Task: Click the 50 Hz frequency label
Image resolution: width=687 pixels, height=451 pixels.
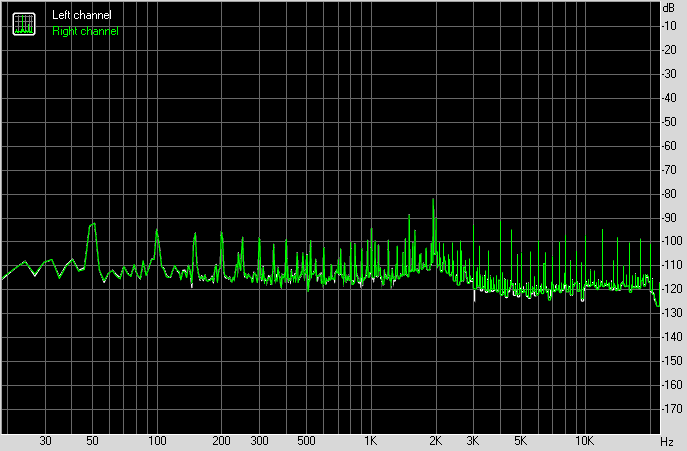Action: point(92,441)
